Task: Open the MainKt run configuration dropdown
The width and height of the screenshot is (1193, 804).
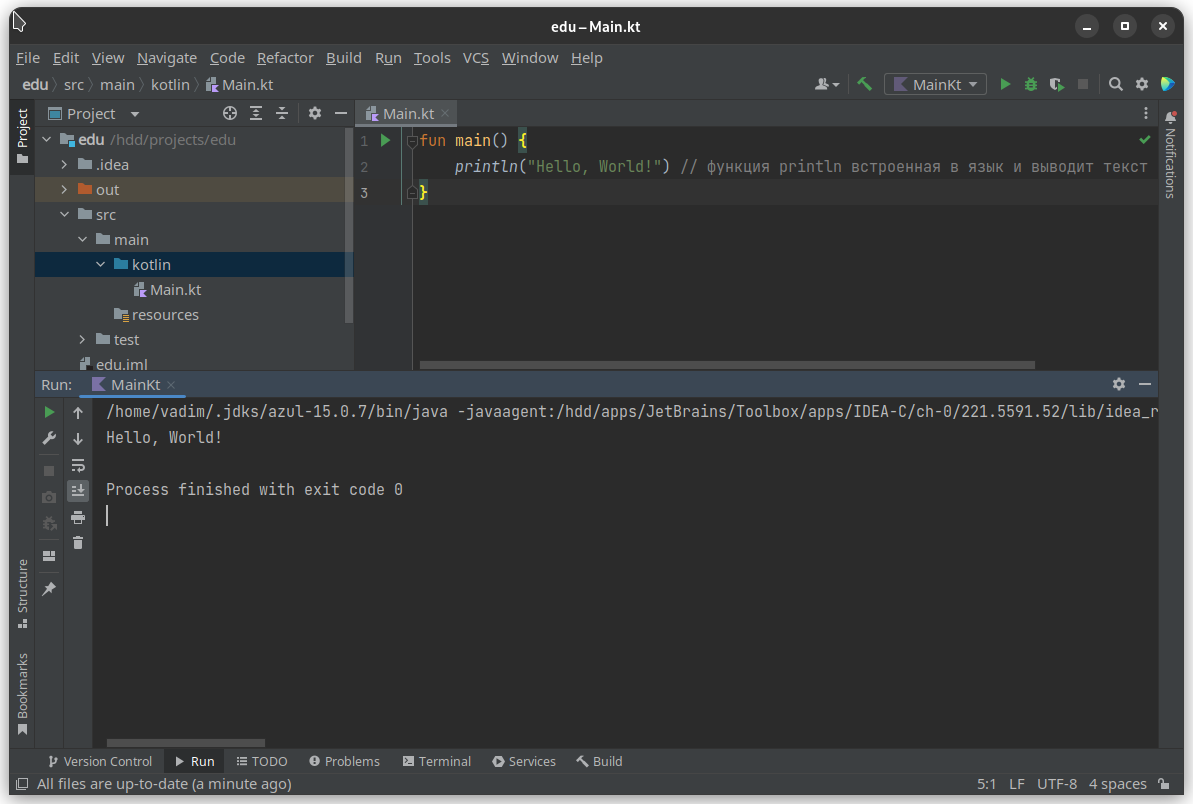Action: tap(935, 85)
